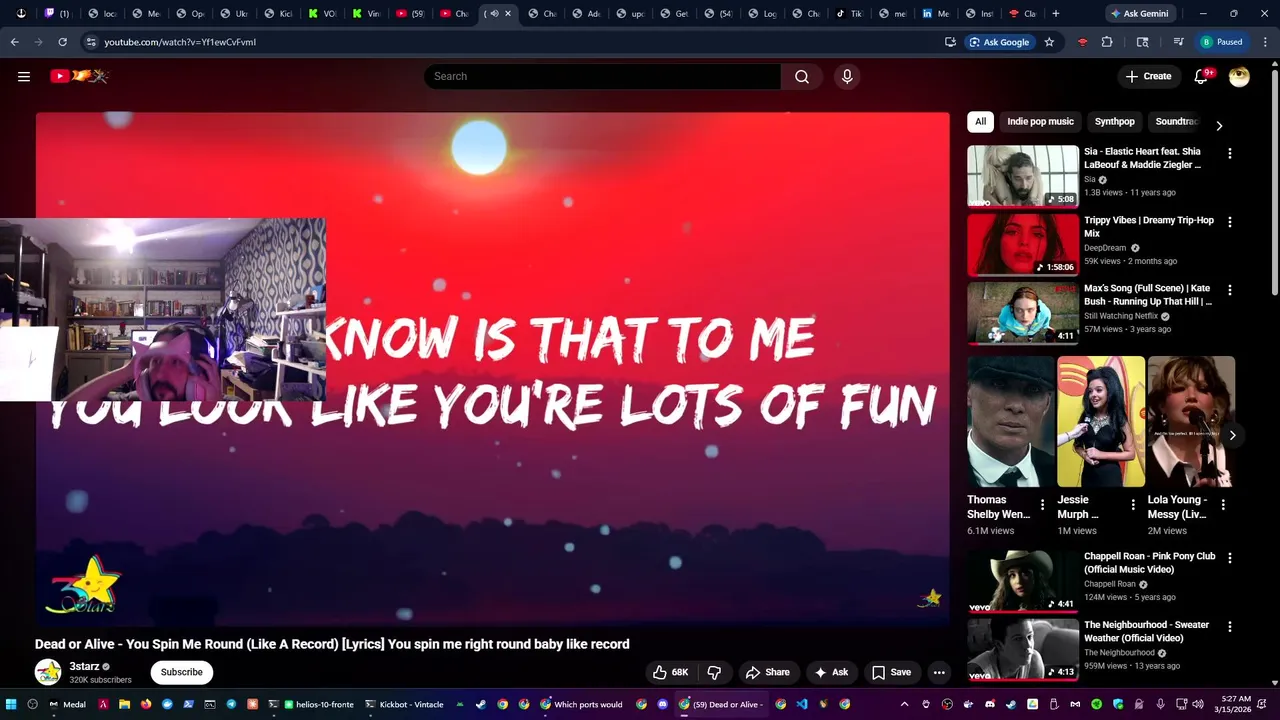Open the Create menu
This screenshot has width=1280, height=720.
[x=1148, y=76]
